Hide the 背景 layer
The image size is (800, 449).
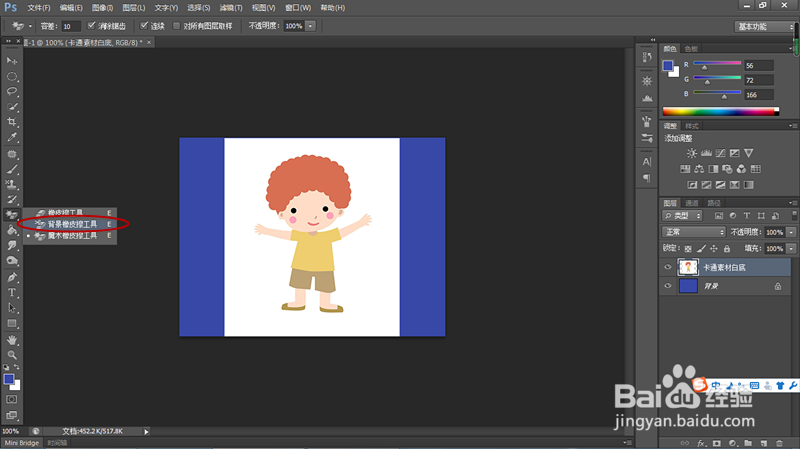tap(667, 286)
